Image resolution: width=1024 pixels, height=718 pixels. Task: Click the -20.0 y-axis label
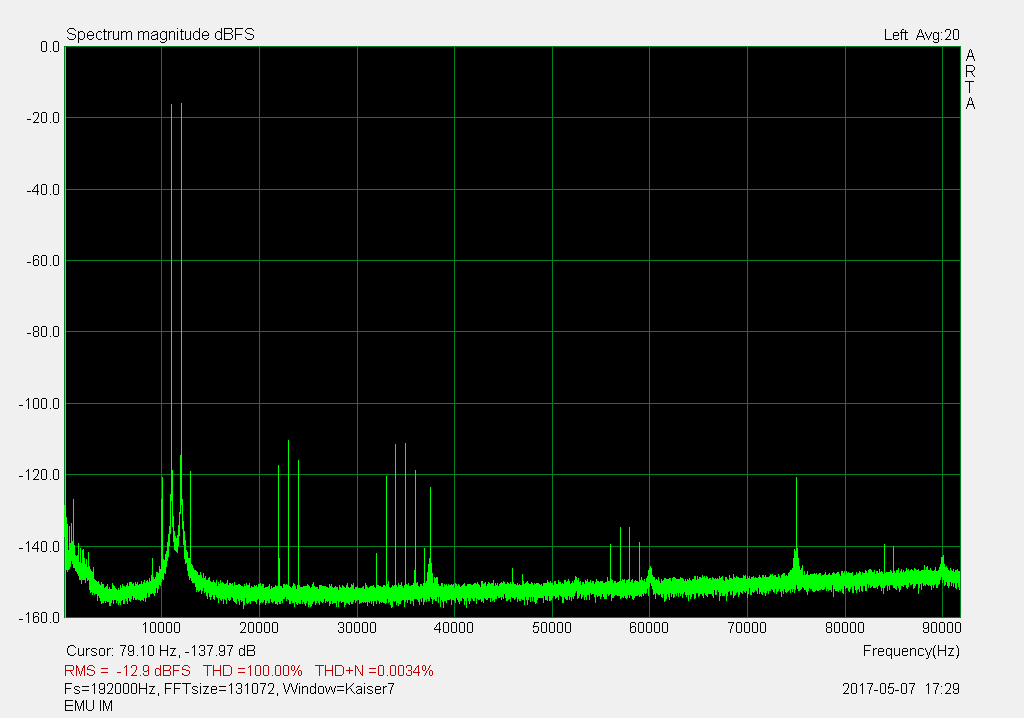pyautogui.click(x=43, y=118)
